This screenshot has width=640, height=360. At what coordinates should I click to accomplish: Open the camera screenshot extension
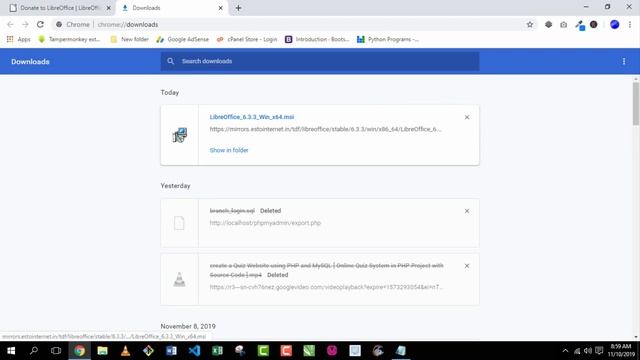pyautogui.click(x=563, y=24)
